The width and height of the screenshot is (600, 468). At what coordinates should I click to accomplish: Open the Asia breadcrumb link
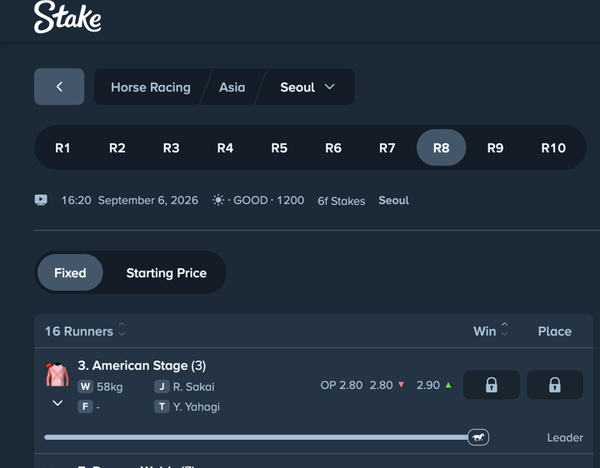[x=232, y=87]
